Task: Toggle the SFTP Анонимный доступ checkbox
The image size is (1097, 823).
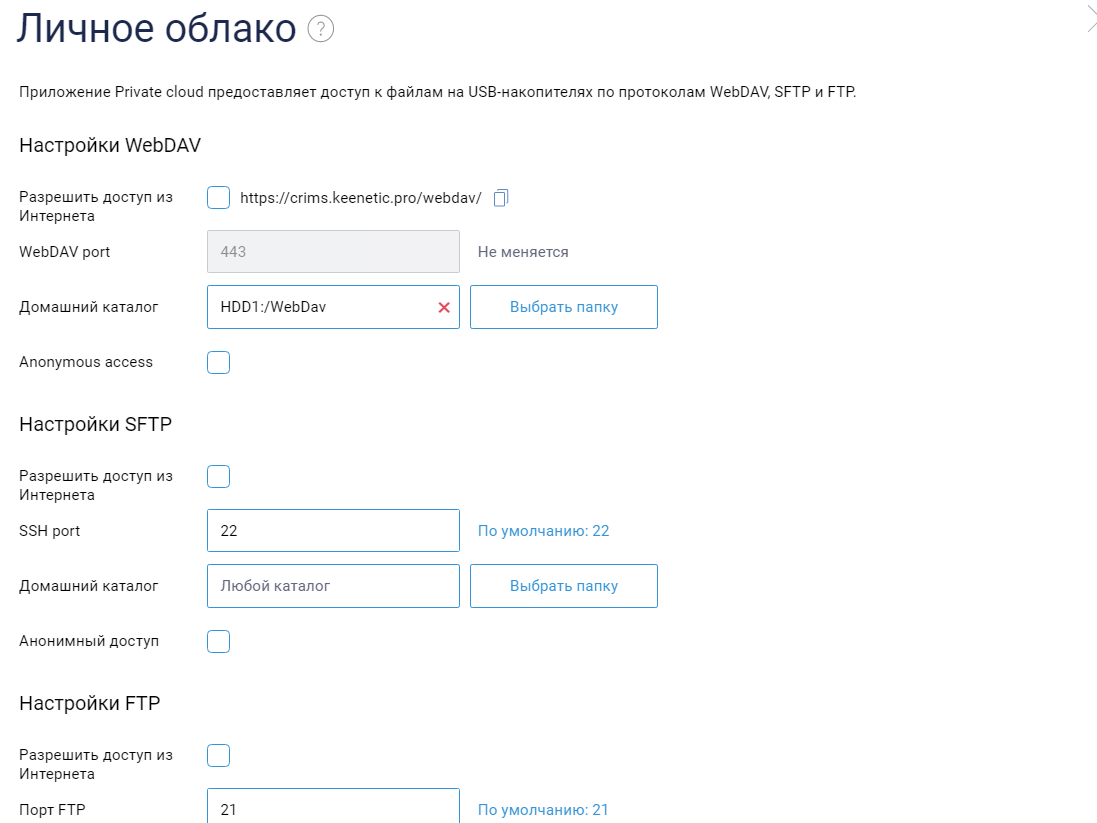Action: tap(218, 641)
